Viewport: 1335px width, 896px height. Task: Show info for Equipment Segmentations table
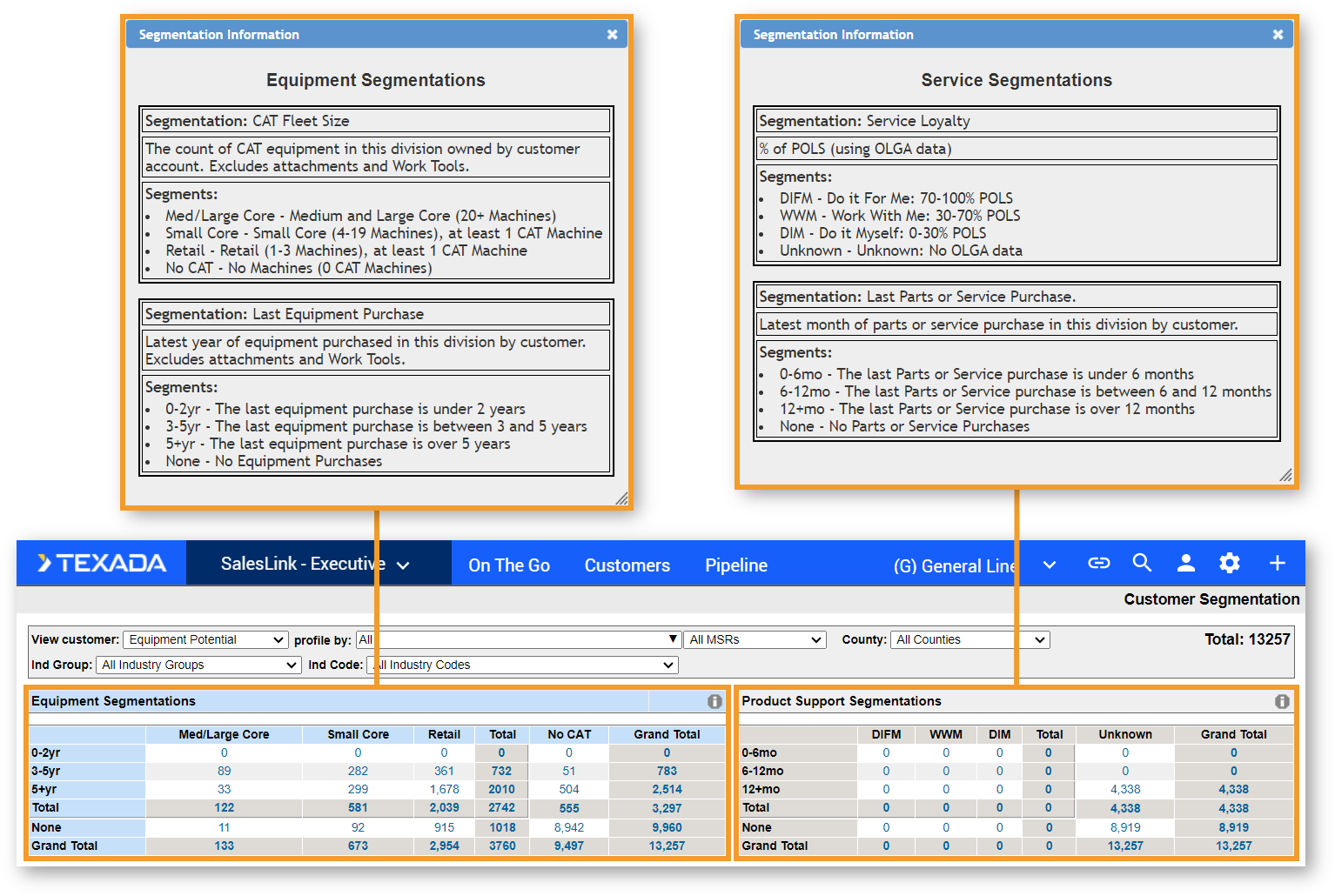[x=714, y=701]
